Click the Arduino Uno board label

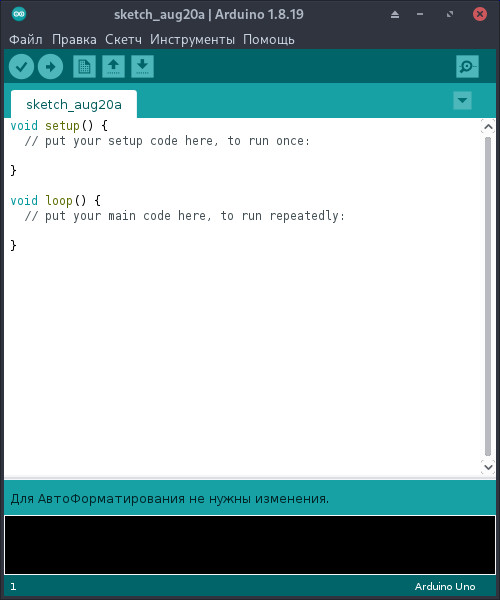[x=445, y=587]
